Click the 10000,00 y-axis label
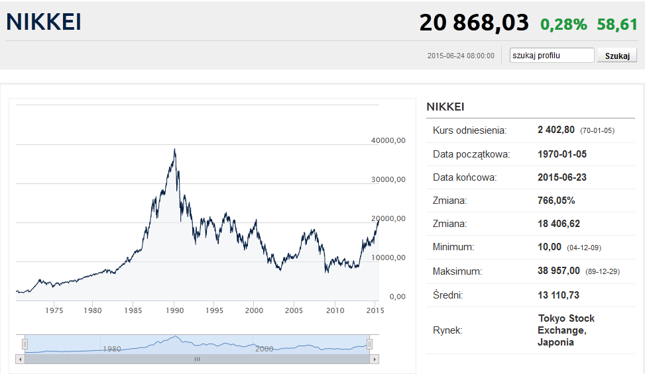This screenshot has width=645, height=374. 388,258
